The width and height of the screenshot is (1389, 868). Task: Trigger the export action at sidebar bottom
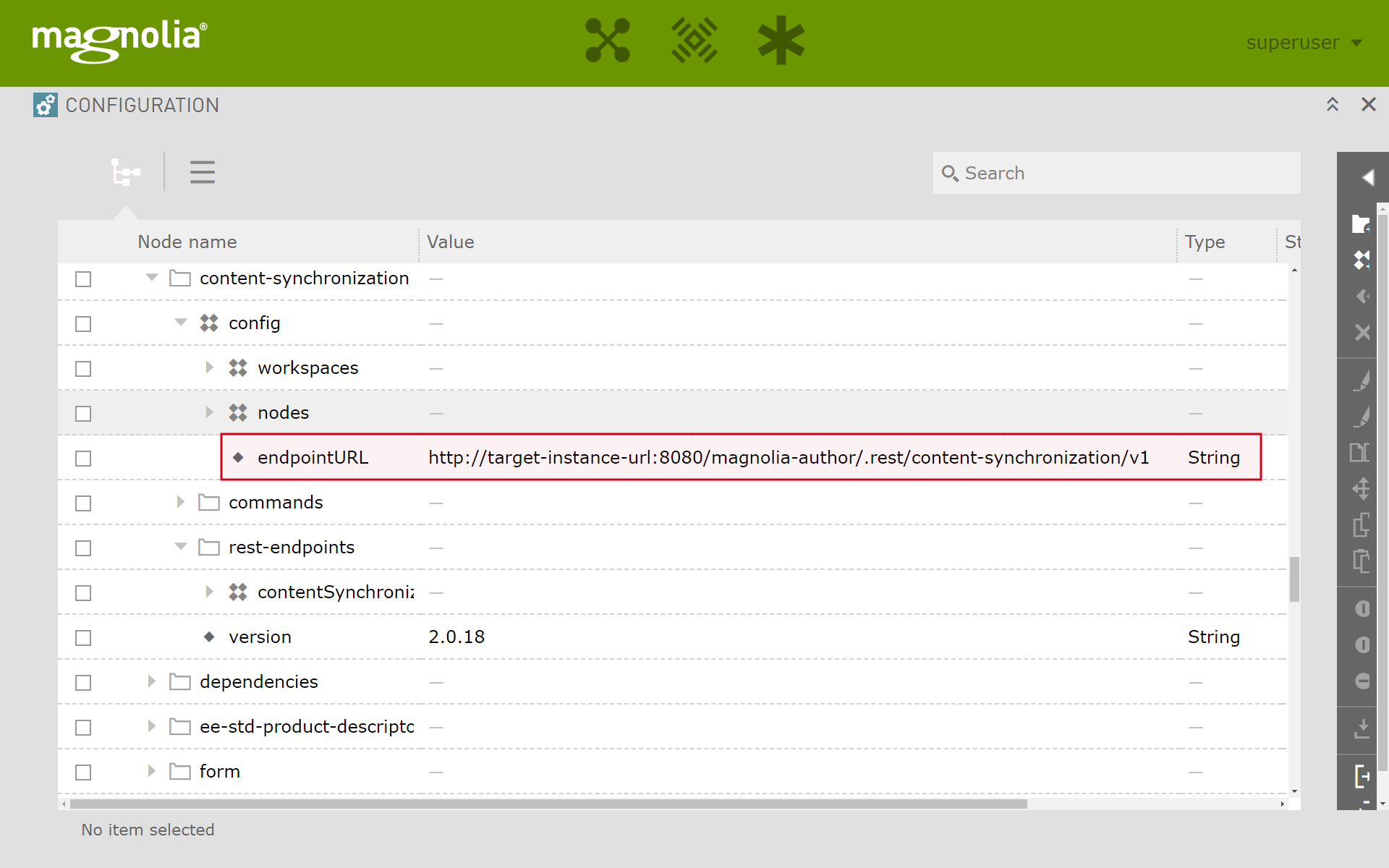[1363, 778]
